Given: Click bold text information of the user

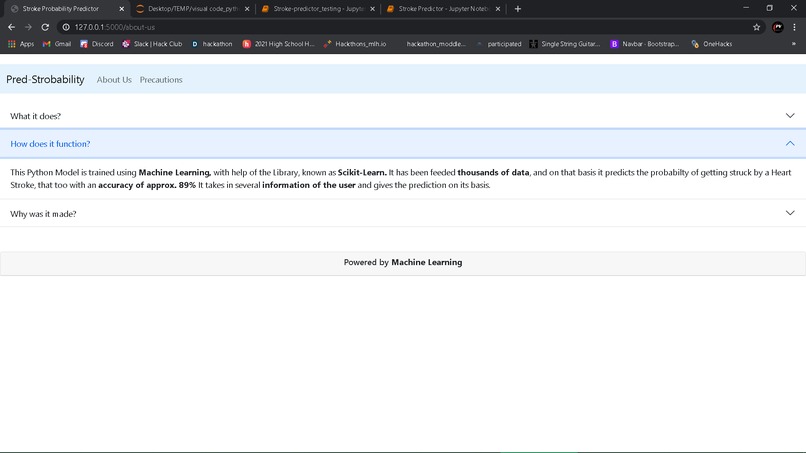Looking at the screenshot, I should click(309, 185).
